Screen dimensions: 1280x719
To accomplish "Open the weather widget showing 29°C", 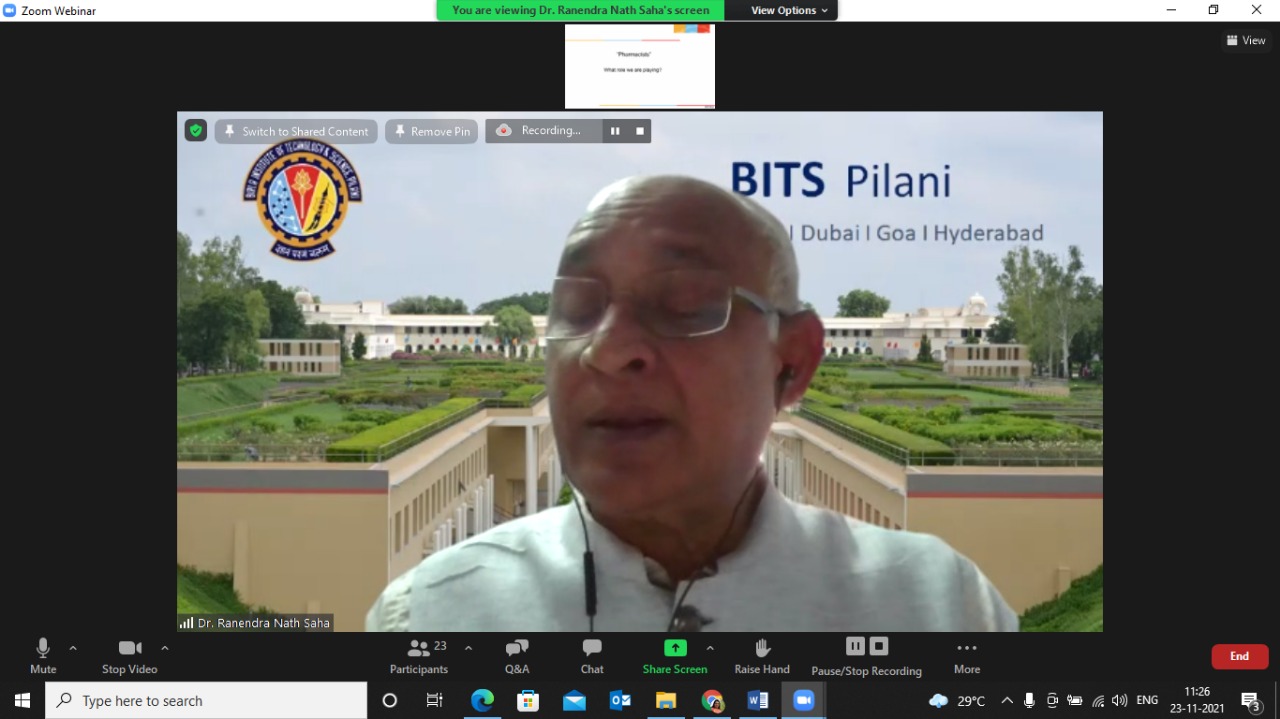I will coord(957,701).
